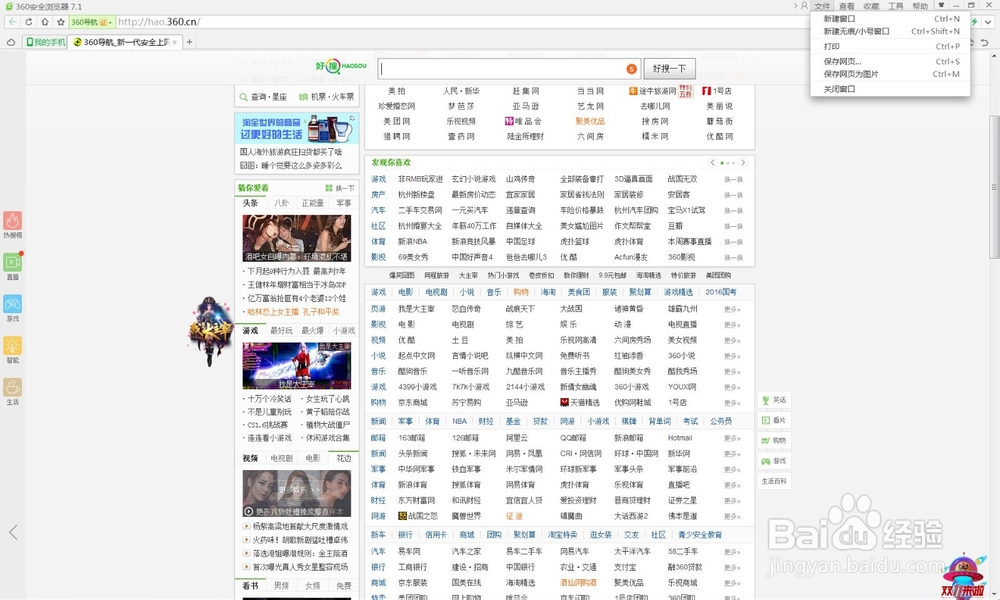Viewport: 1000px width, 600px height.
Task: Click the orange icon inside the search box
Action: coord(631,68)
